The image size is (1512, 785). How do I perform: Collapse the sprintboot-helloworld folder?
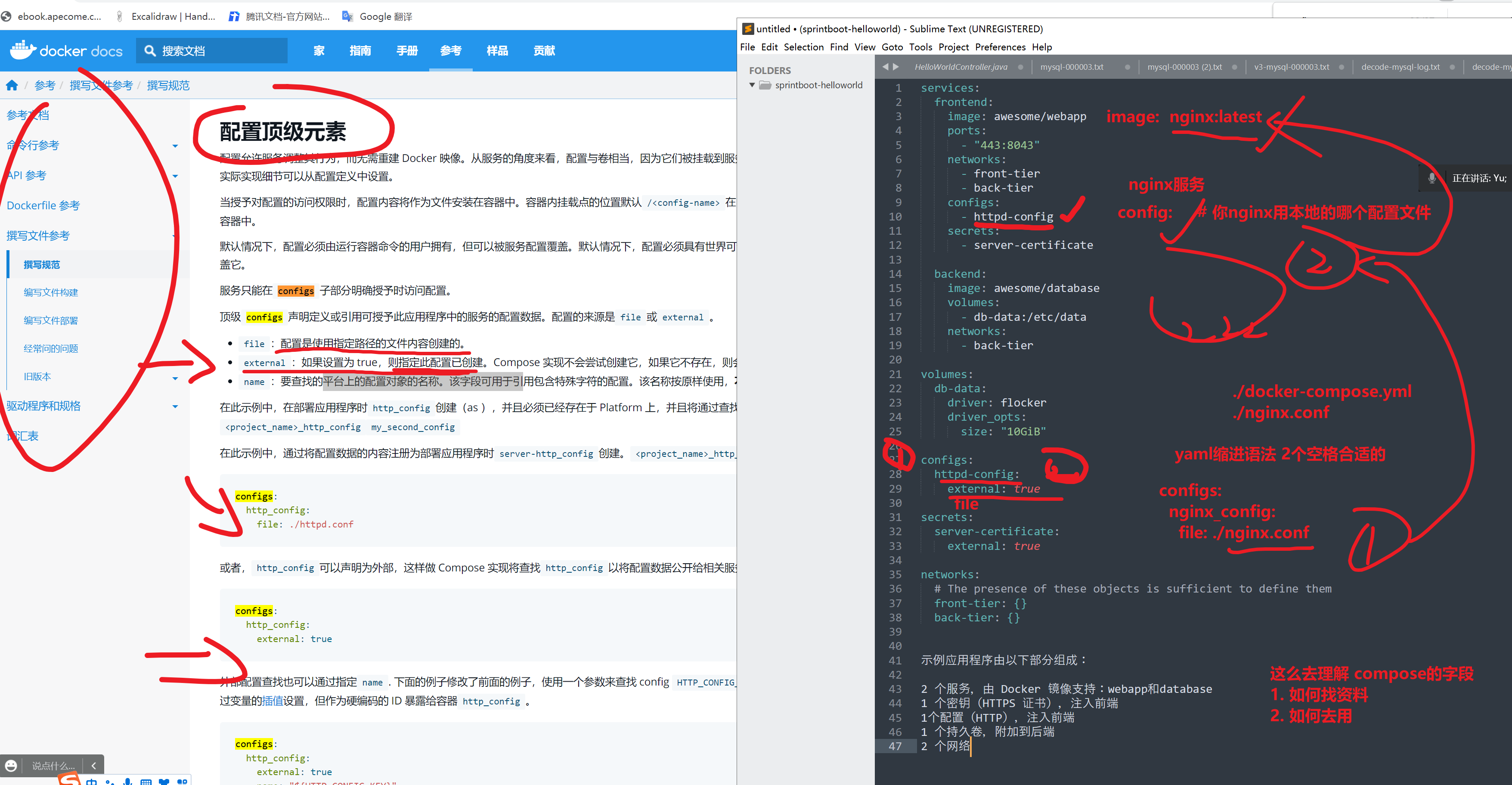click(753, 85)
